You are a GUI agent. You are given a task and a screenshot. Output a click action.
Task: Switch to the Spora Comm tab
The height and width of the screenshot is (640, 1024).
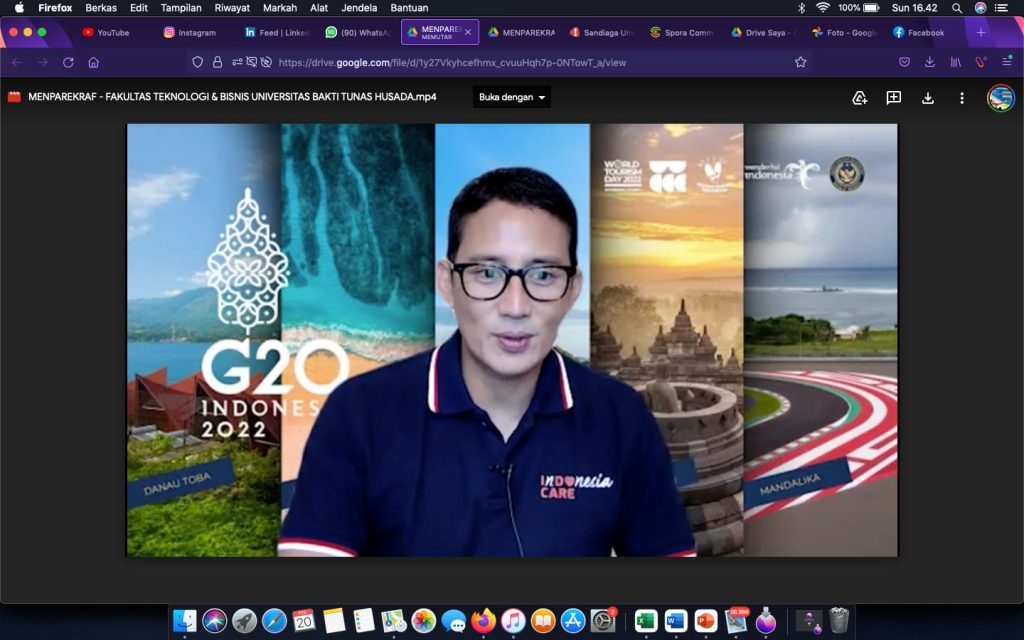click(x=680, y=33)
